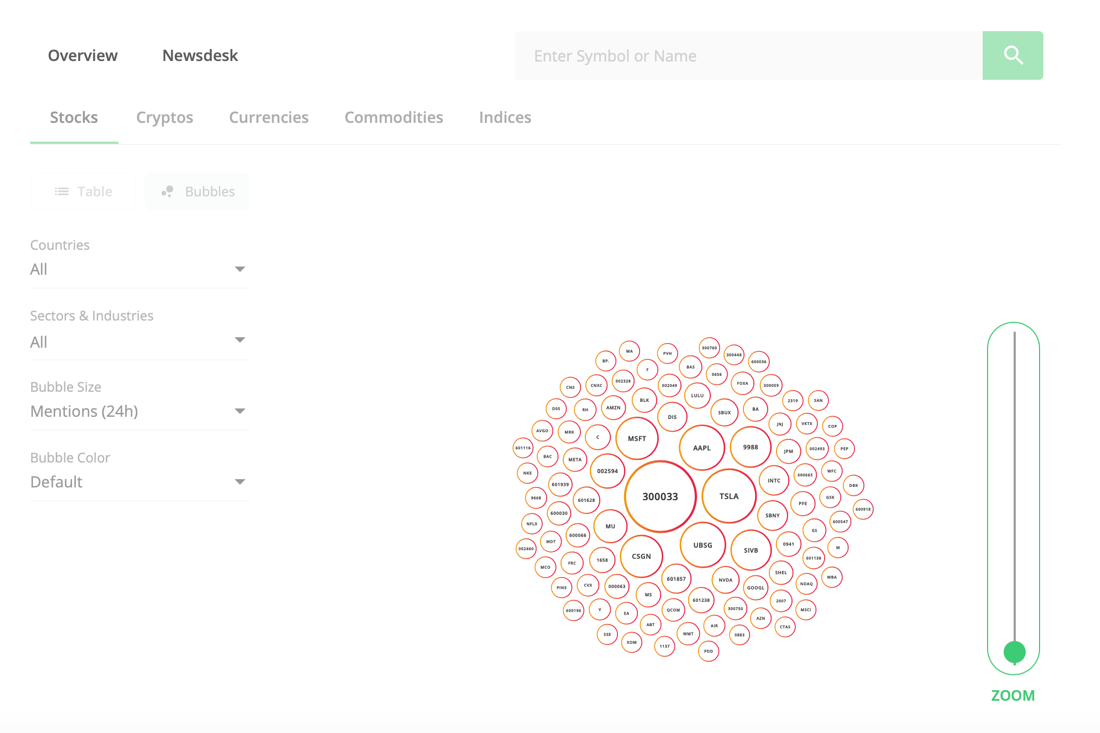
Task: Click the green zoom slider handle
Action: coord(1014,652)
